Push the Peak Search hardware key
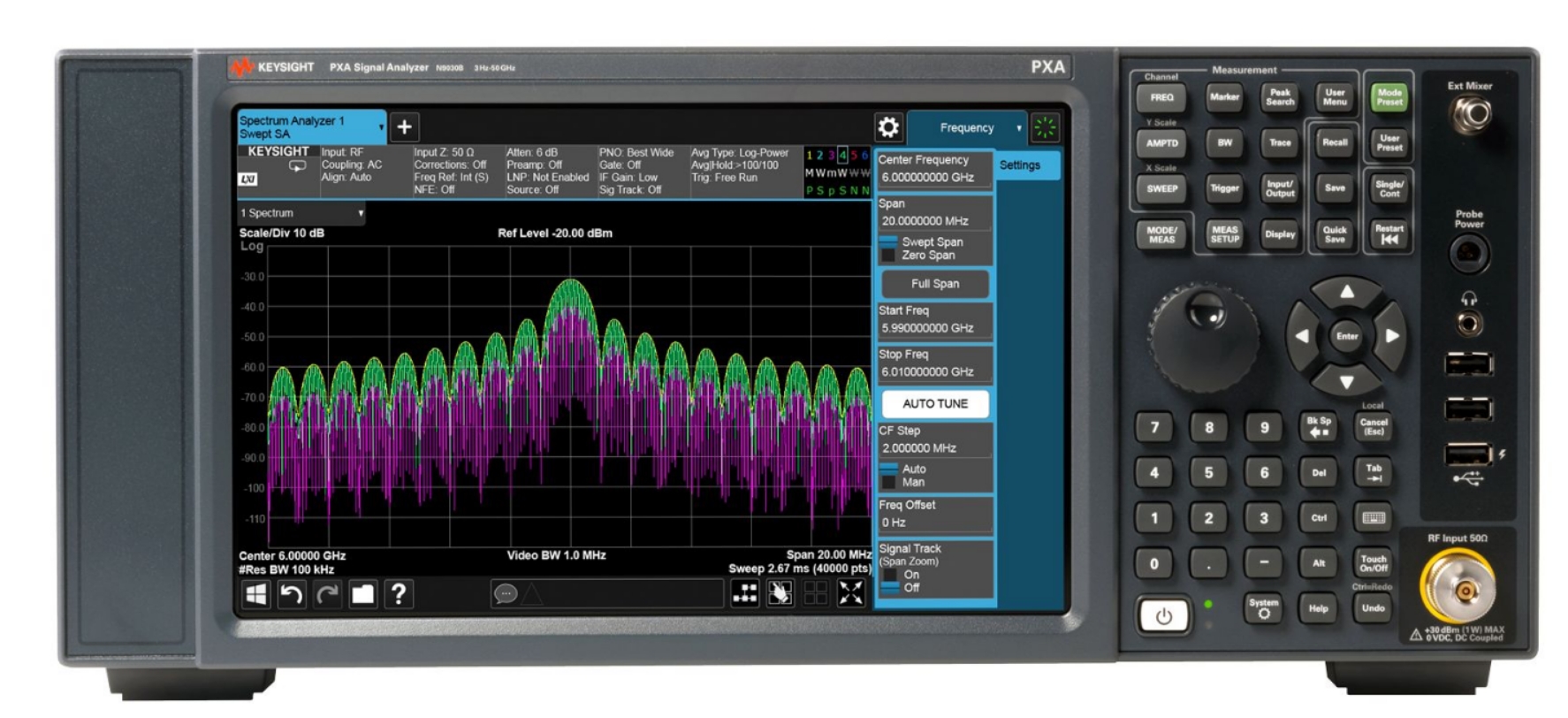 [1280, 97]
